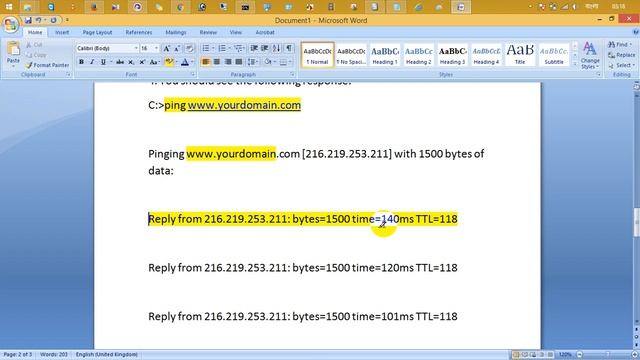The image size is (640, 360).
Task: Open the font size 16 dropdown
Action: point(156,49)
